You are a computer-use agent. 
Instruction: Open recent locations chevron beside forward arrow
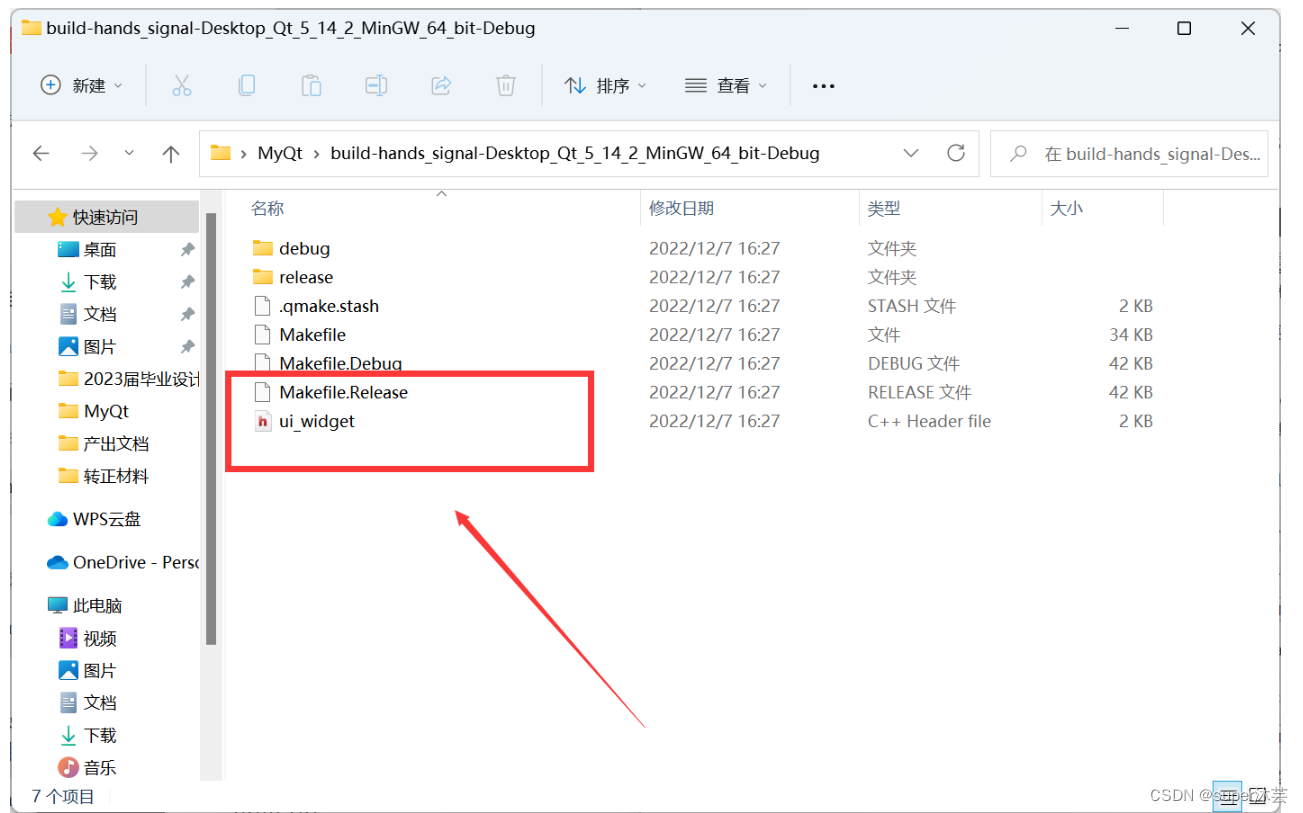(x=129, y=153)
